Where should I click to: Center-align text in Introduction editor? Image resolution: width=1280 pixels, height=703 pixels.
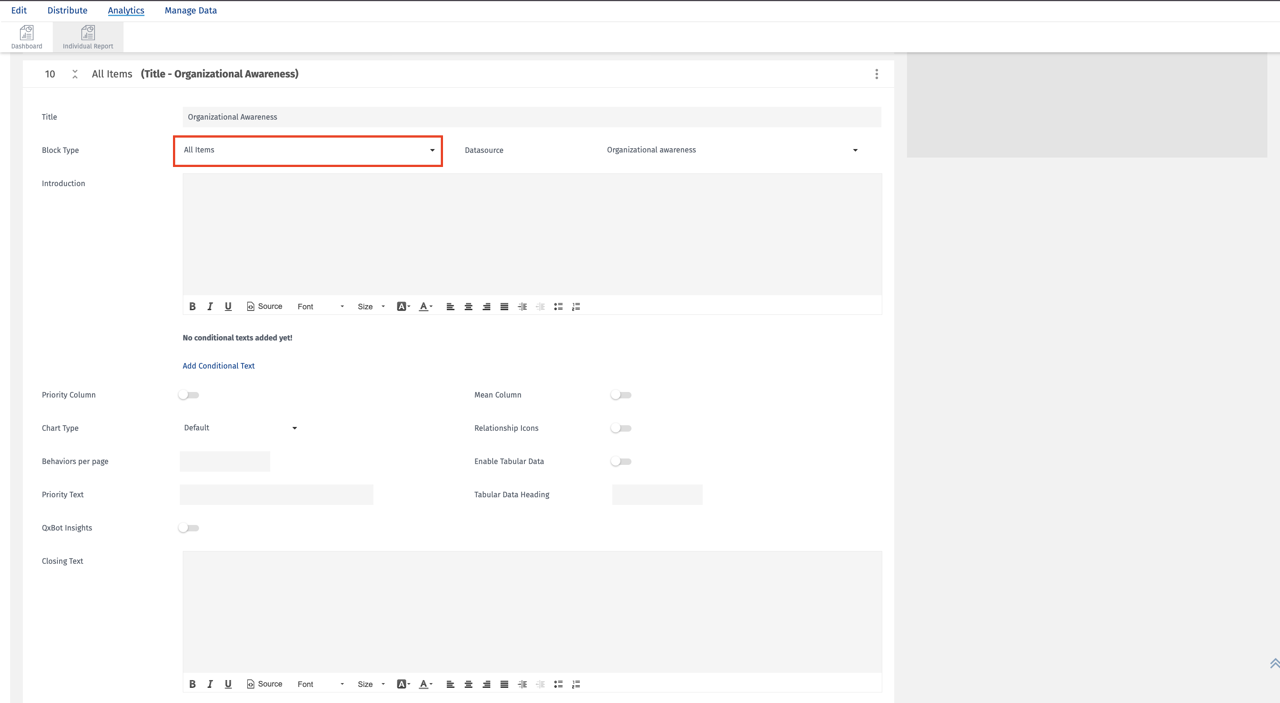468,306
